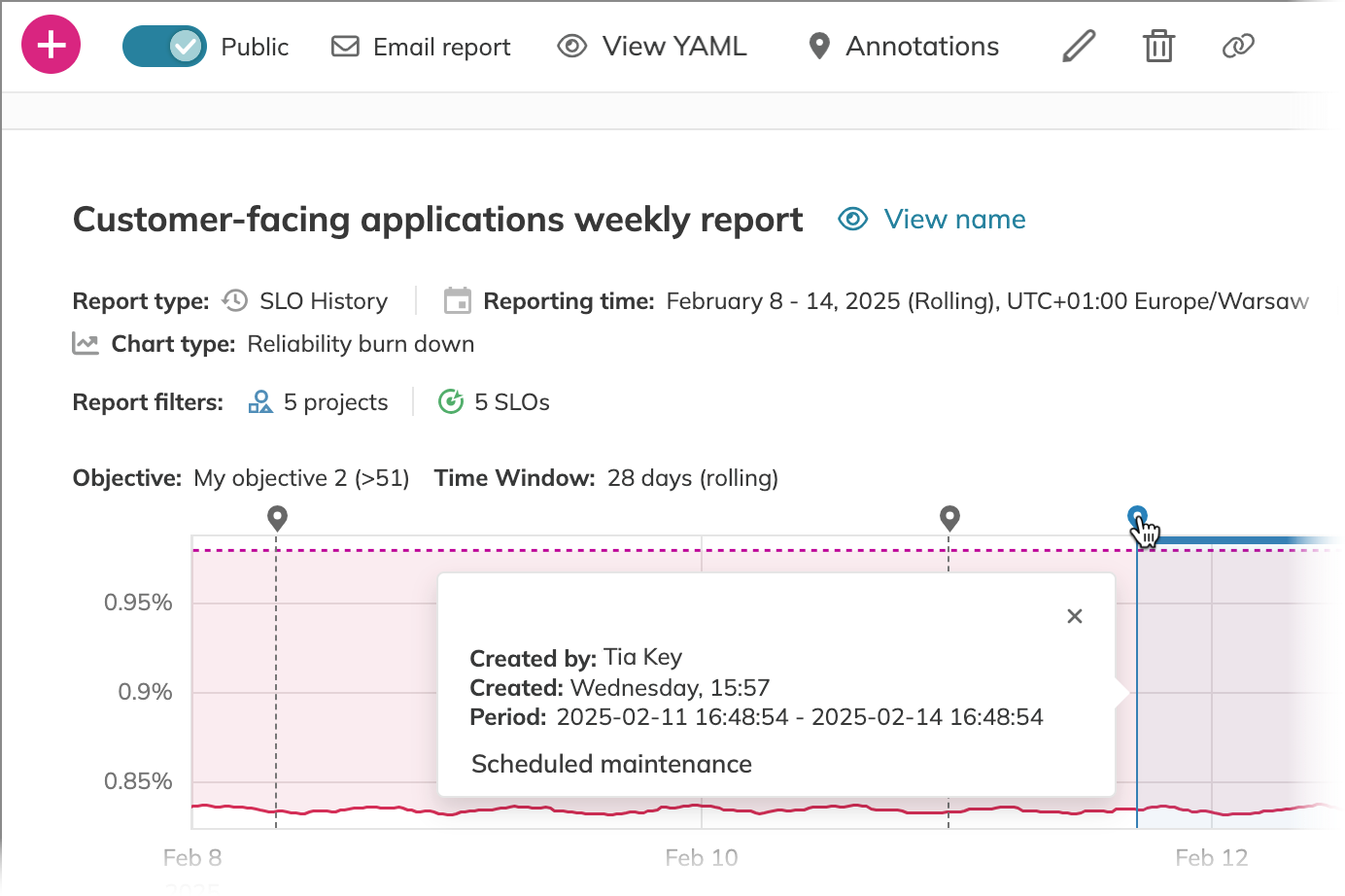Click the Created by Tia Key line
1345x896 pixels.
(x=575, y=658)
